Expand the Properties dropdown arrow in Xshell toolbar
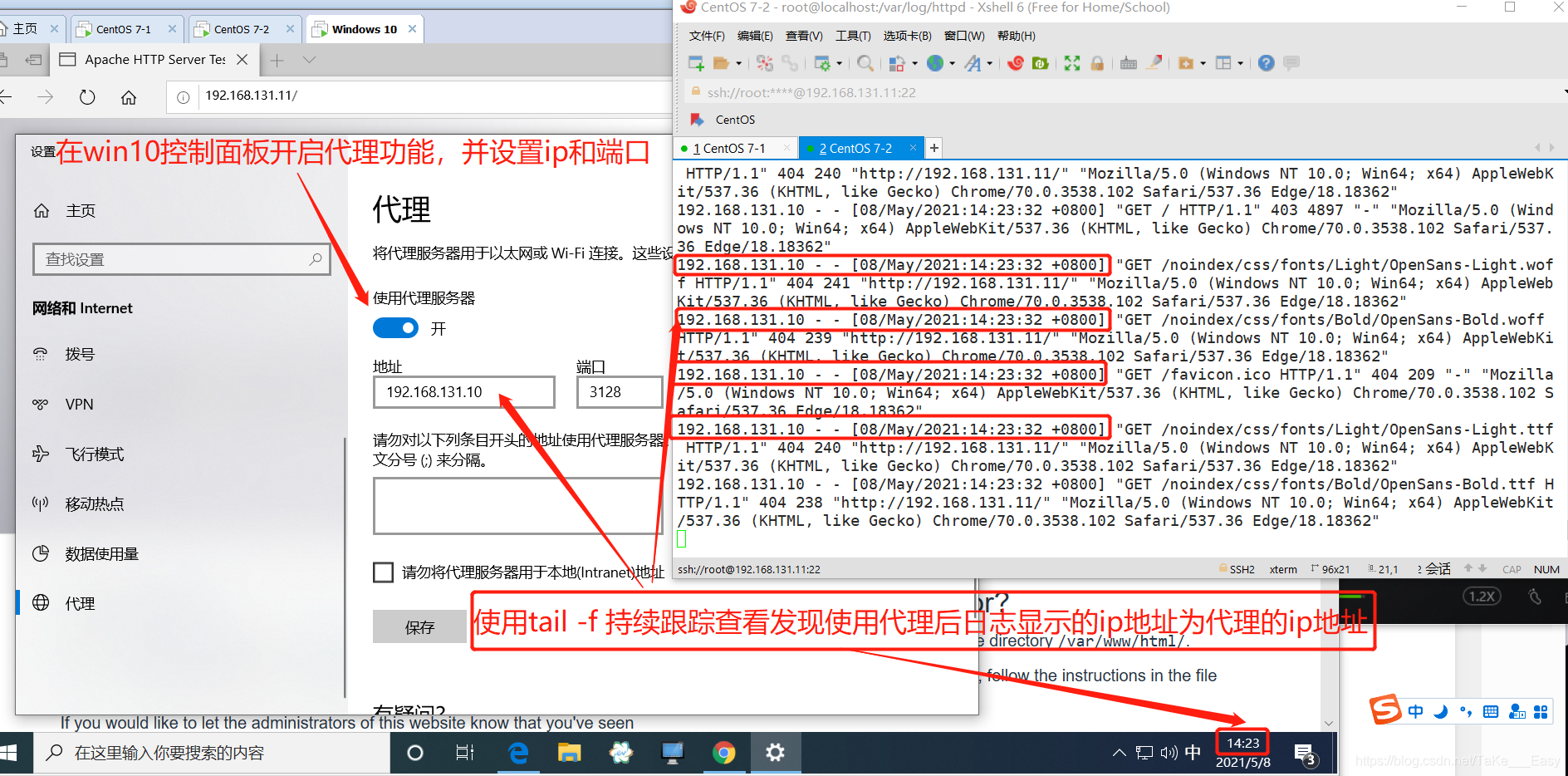The image size is (1568, 776). 839,63
